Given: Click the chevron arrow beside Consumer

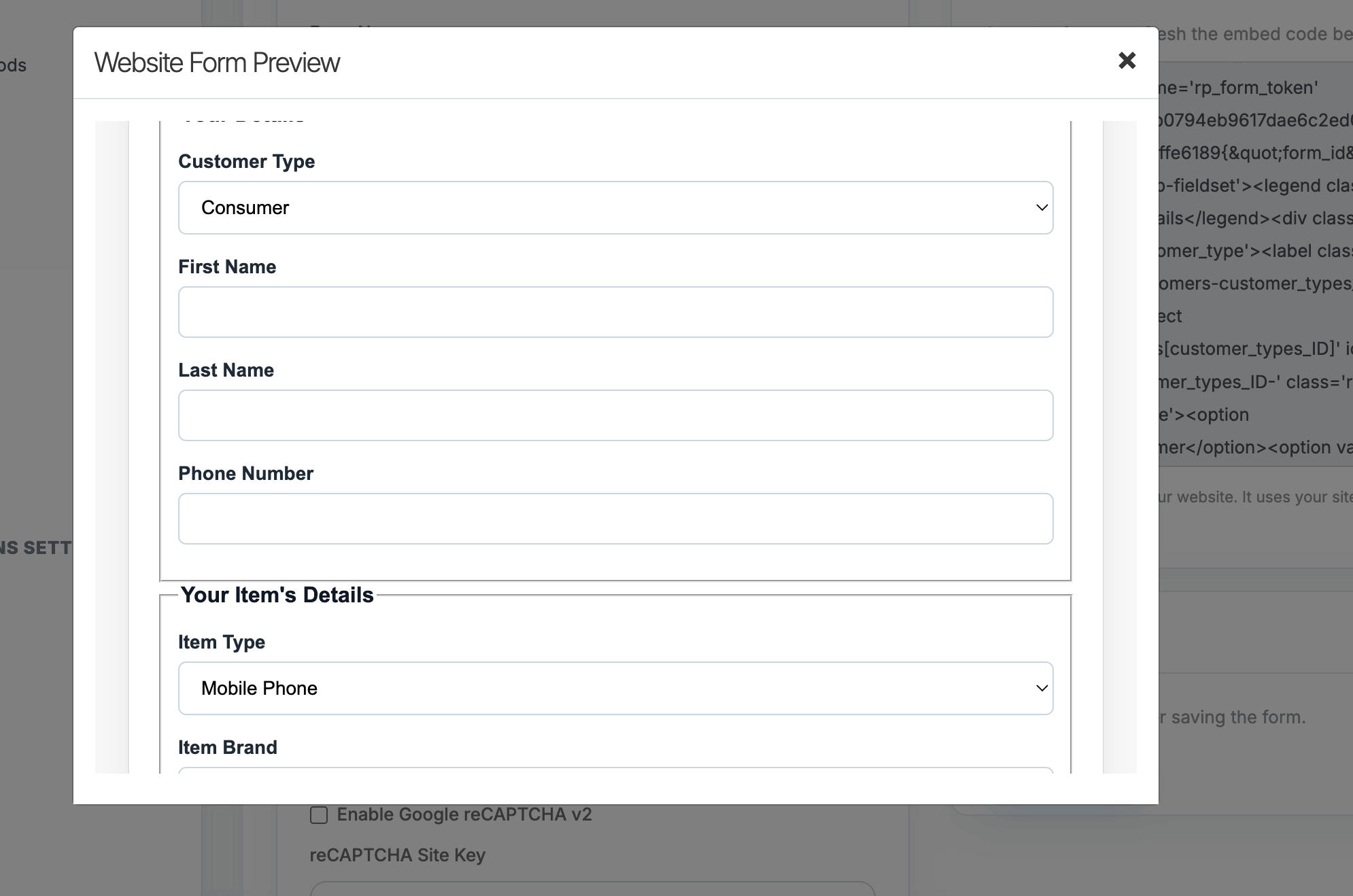Looking at the screenshot, I should pyautogui.click(x=1041, y=208).
